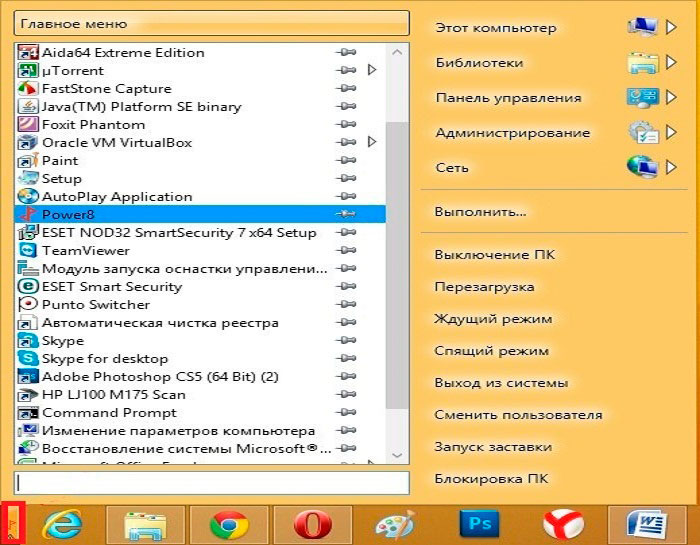
Task: Open File Explorer on the taskbar
Action: (x=146, y=524)
